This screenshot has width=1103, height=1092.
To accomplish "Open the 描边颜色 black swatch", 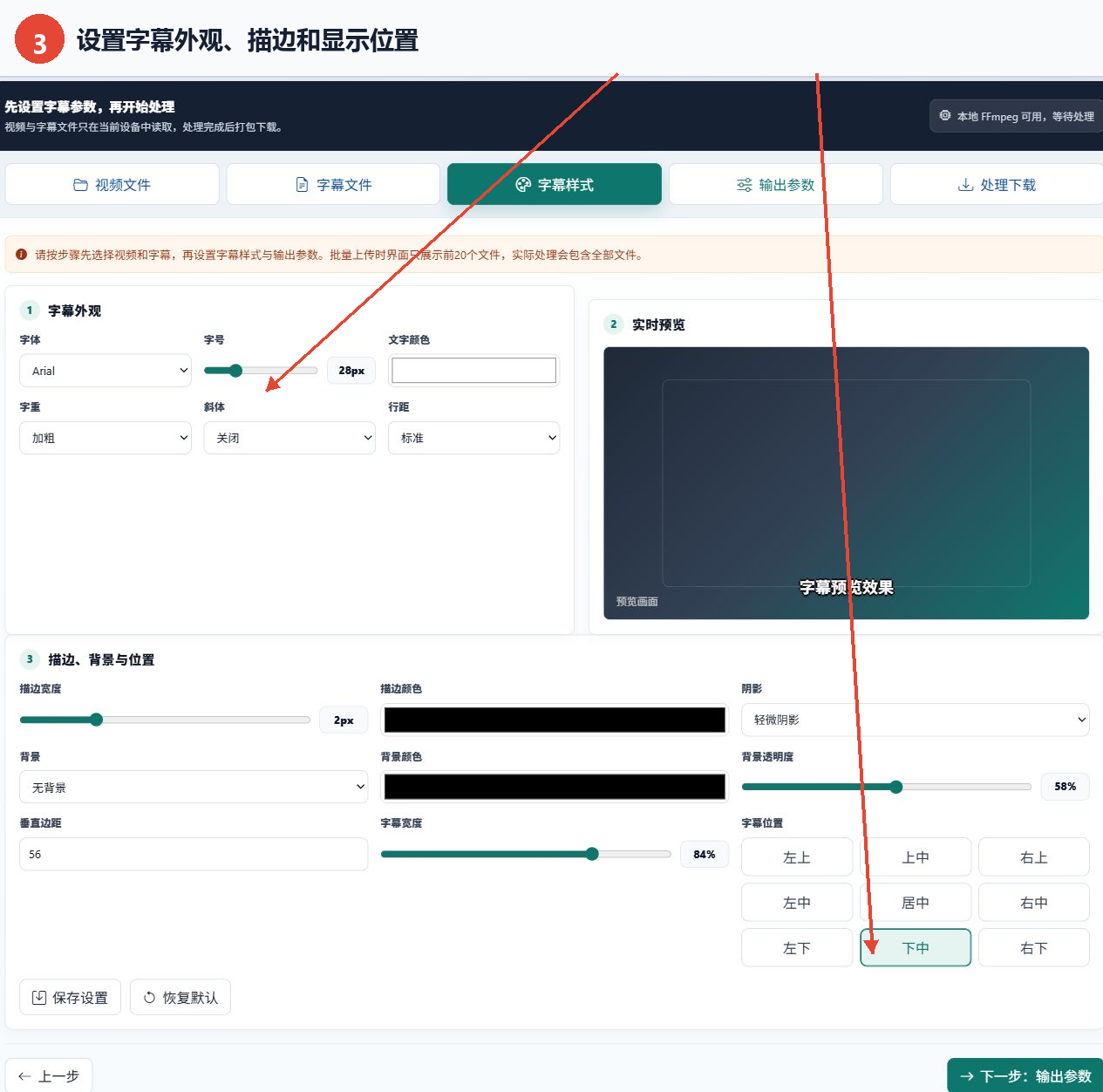I will [555, 720].
